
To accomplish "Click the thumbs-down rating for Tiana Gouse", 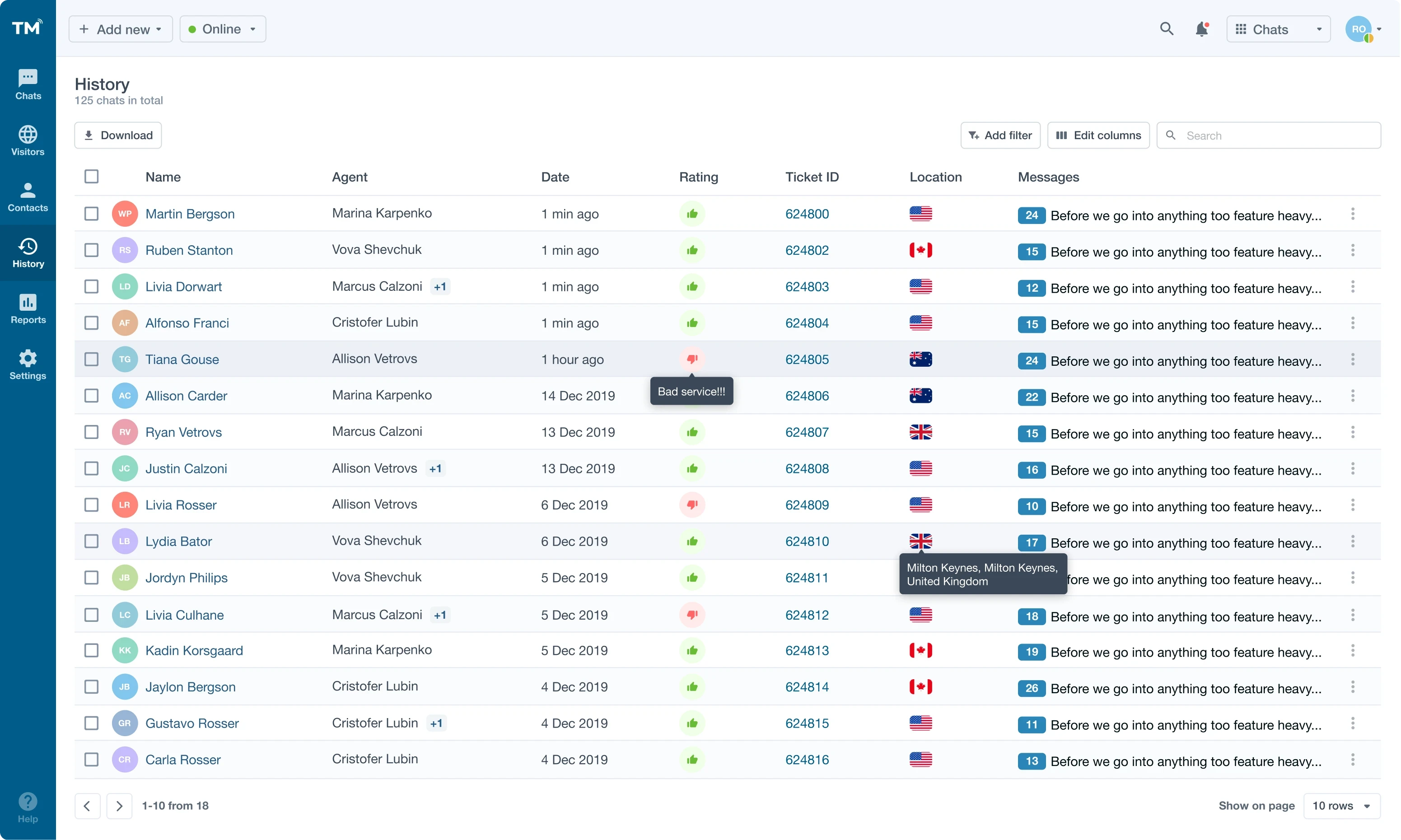I will click(x=692, y=359).
